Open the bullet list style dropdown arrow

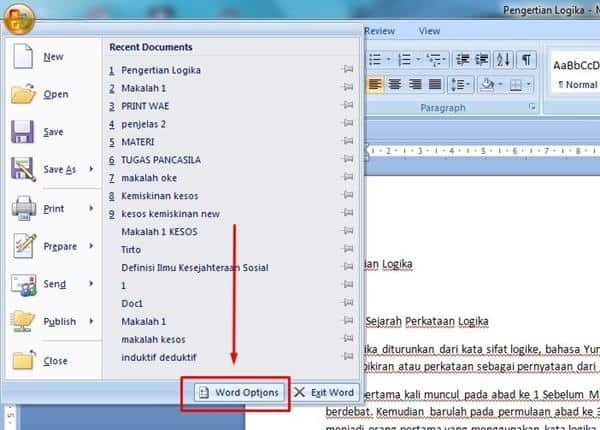point(388,60)
